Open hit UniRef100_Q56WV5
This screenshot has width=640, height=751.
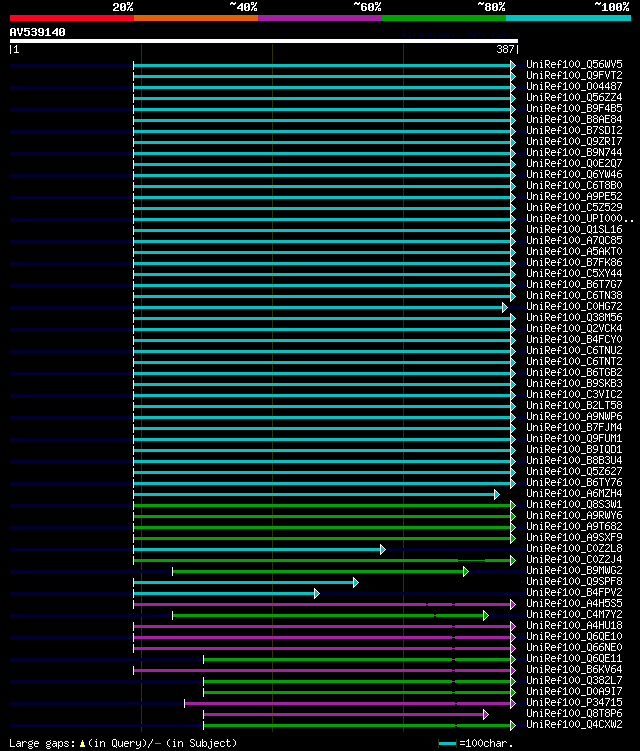(x=574, y=64)
